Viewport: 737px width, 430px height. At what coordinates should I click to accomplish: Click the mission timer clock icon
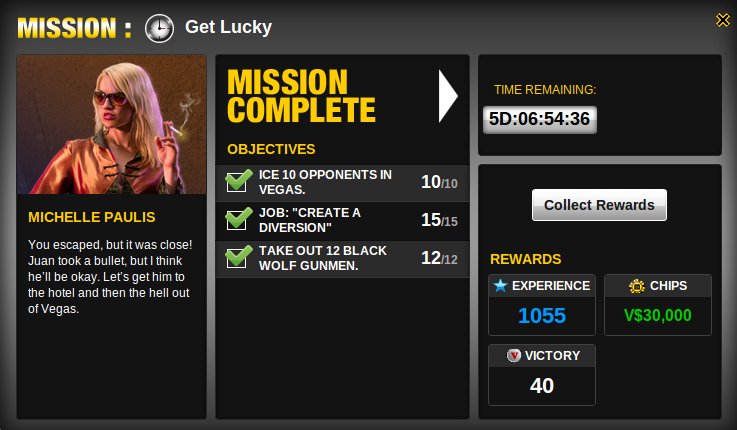pyautogui.click(x=159, y=29)
